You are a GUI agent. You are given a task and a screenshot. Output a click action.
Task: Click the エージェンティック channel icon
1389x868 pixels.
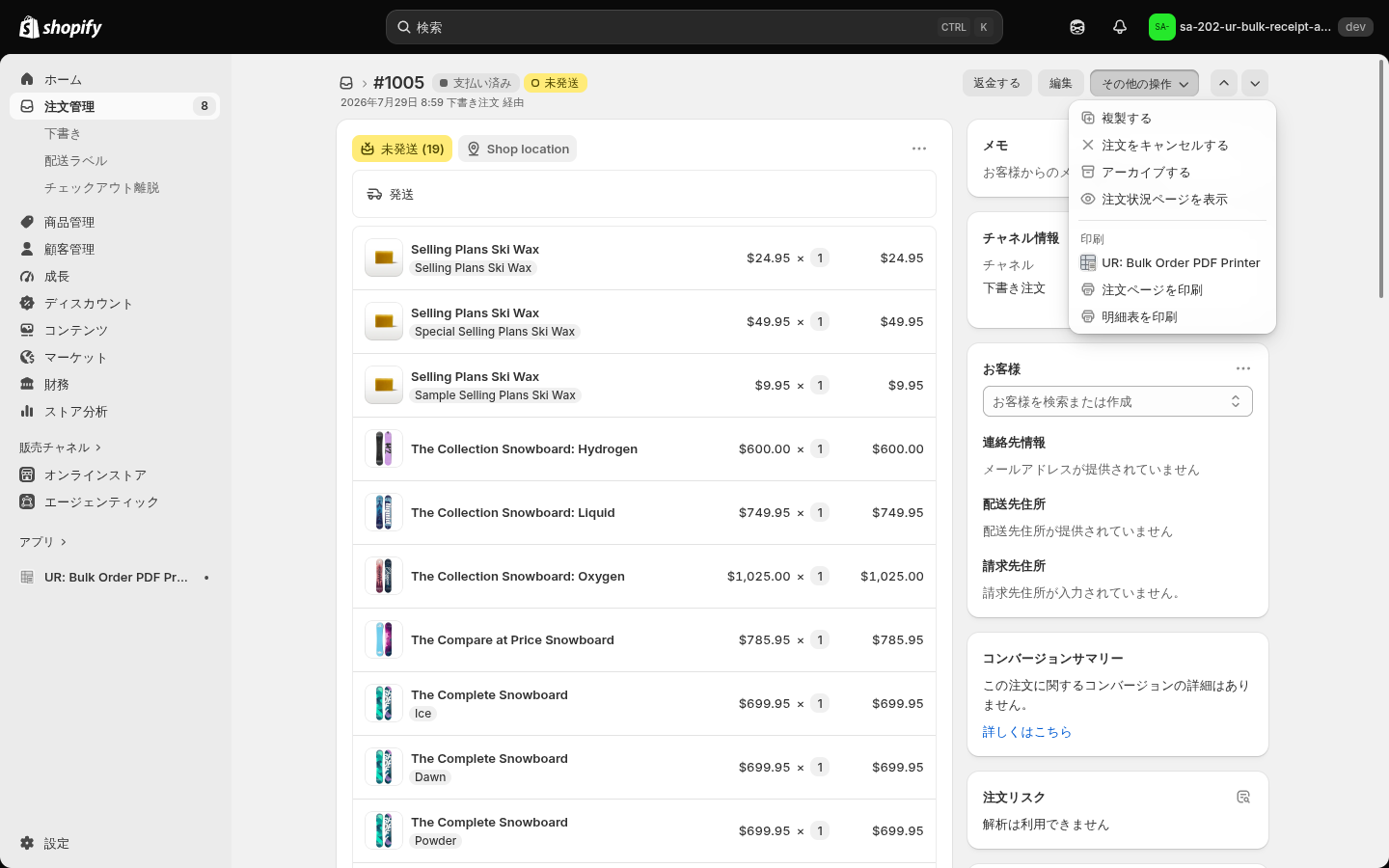coord(27,502)
